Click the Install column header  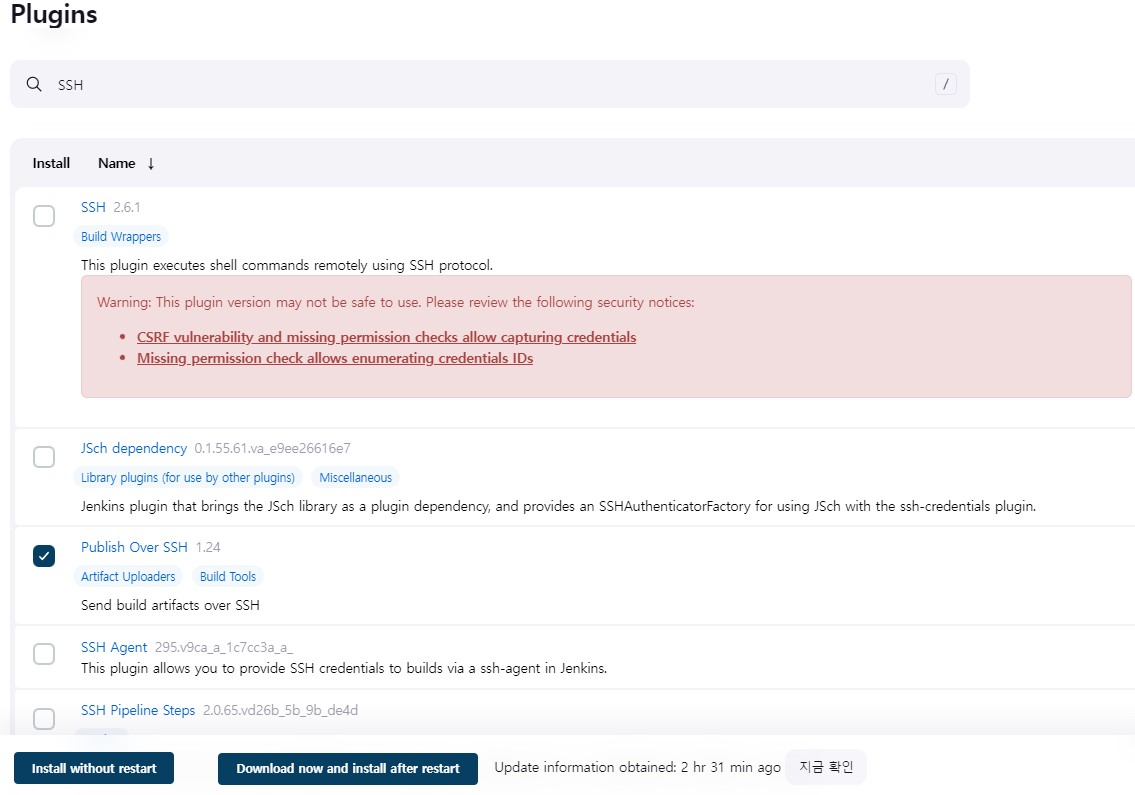click(51, 164)
